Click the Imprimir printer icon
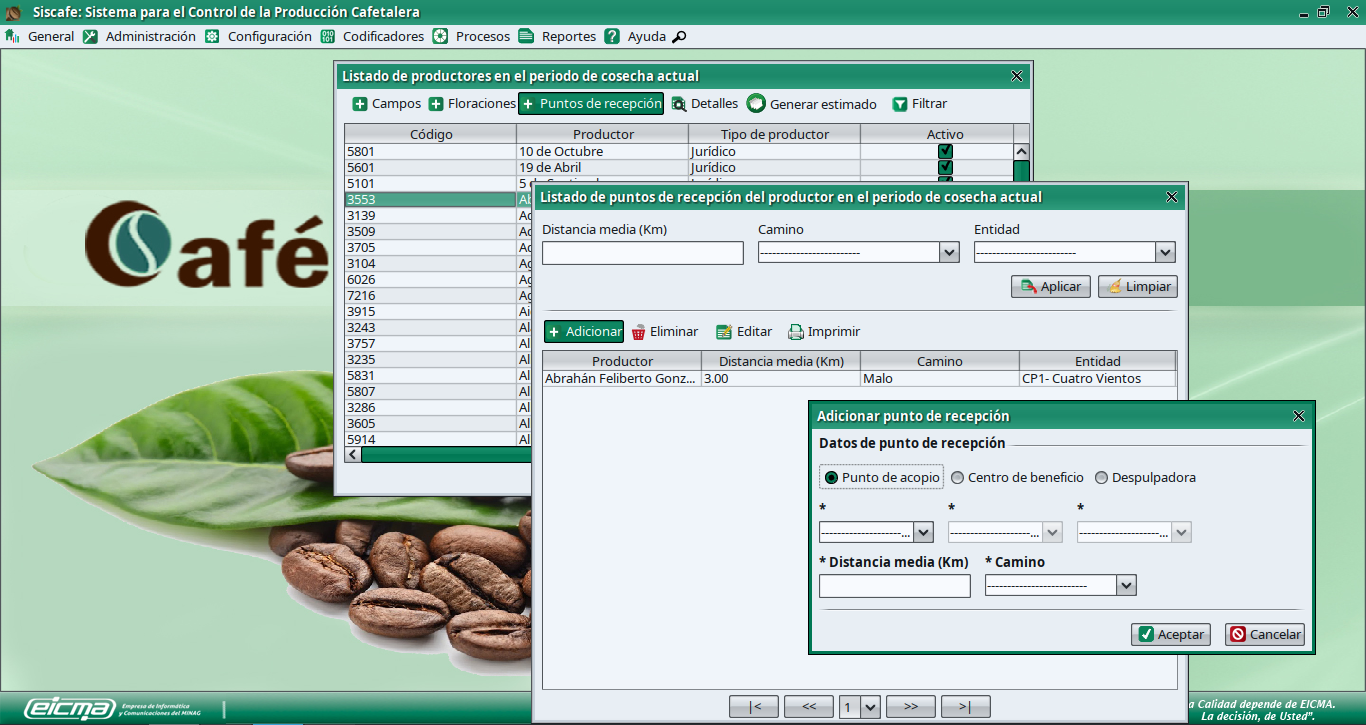This screenshot has width=1366, height=725. pyautogui.click(x=796, y=332)
